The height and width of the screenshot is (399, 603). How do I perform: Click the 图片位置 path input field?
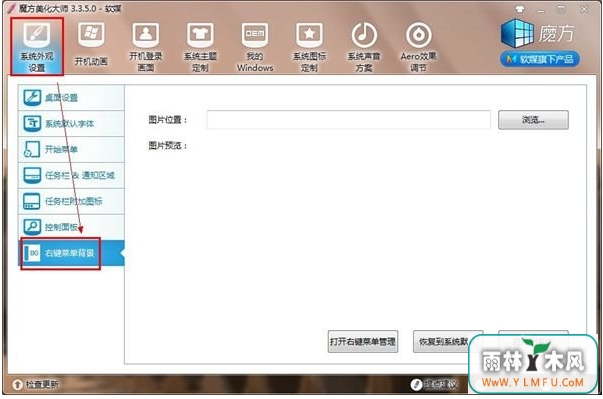pyautogui.click(x=348, y=120)
